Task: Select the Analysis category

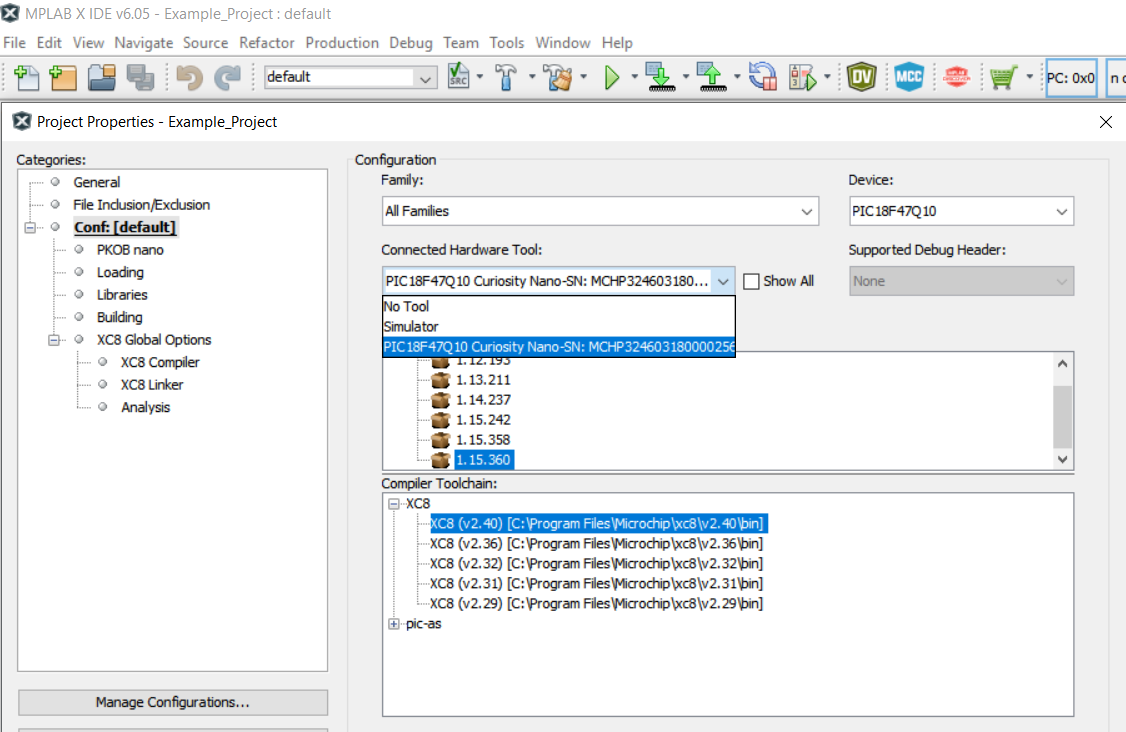Action: 145,407
